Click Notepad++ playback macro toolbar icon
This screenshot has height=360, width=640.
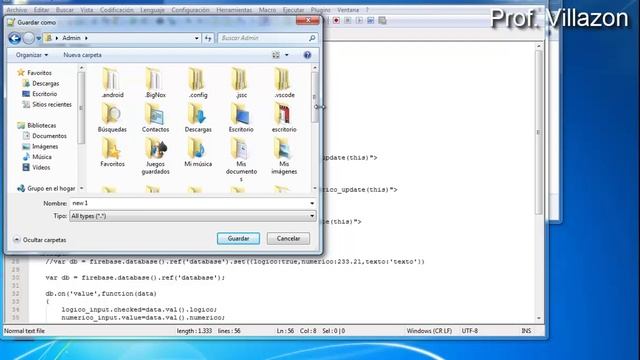click(x=359, y=20)
